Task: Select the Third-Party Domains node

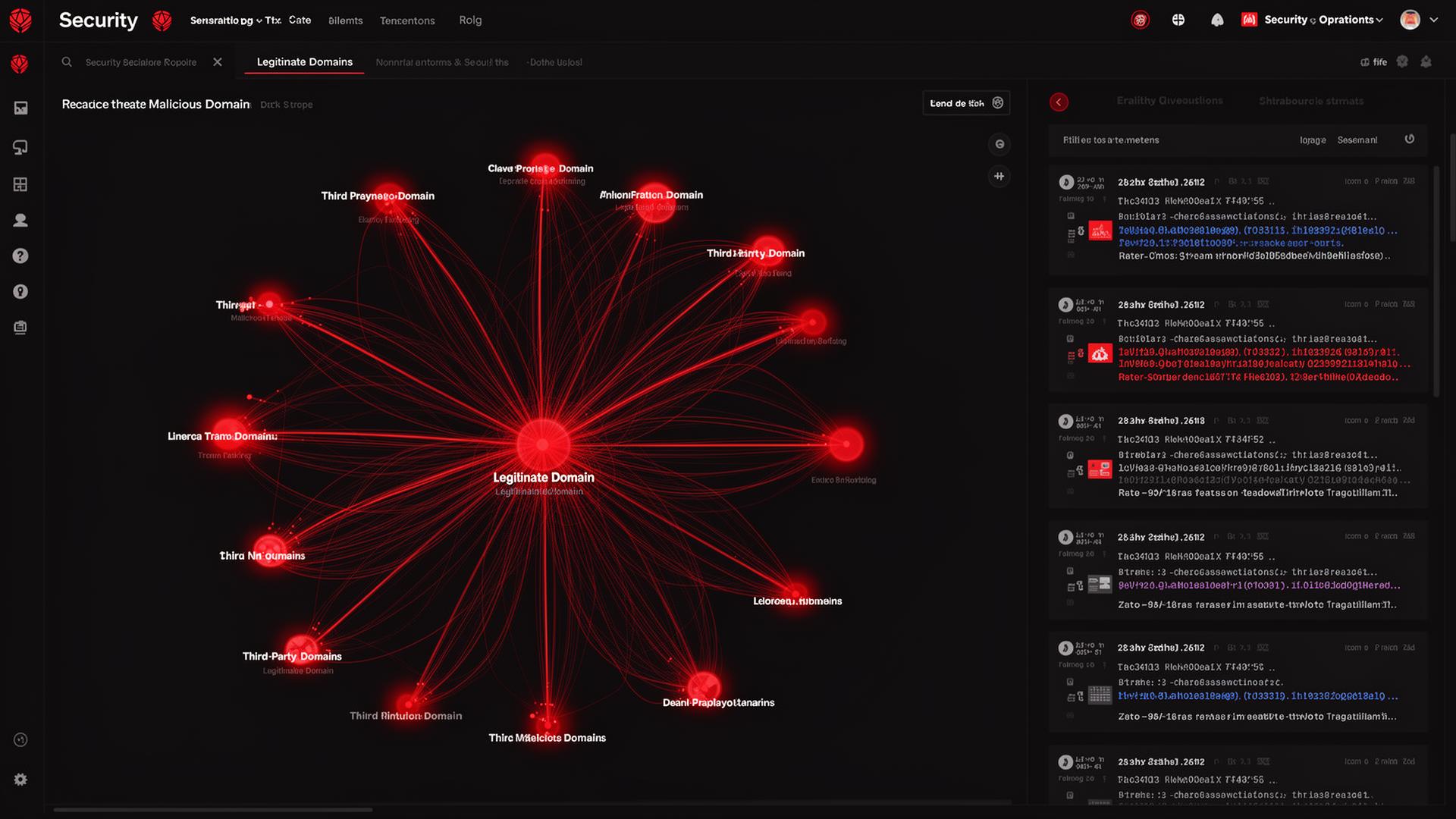Action: tap(301, 651)
